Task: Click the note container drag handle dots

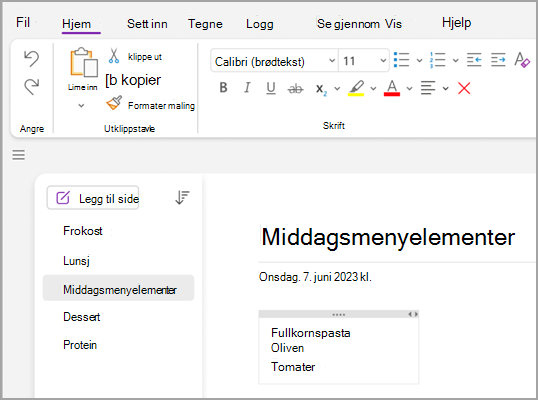Action: tap(339, 315)
